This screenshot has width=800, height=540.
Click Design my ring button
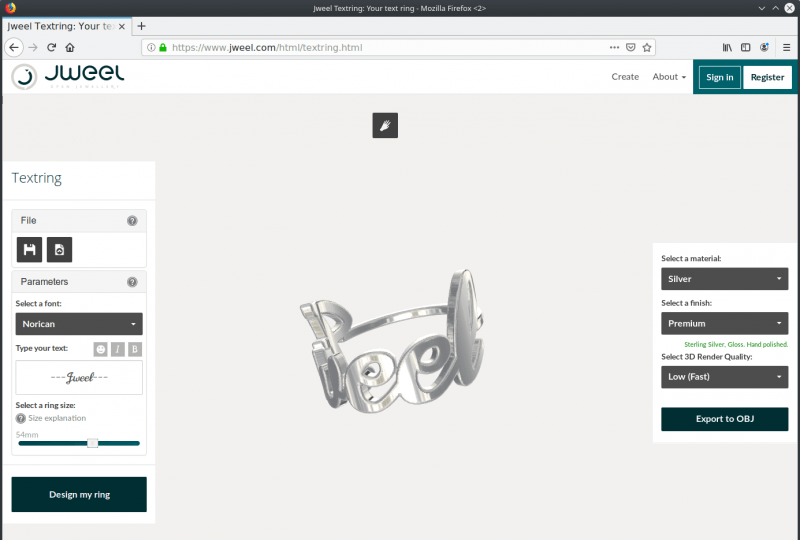[79, 494]
